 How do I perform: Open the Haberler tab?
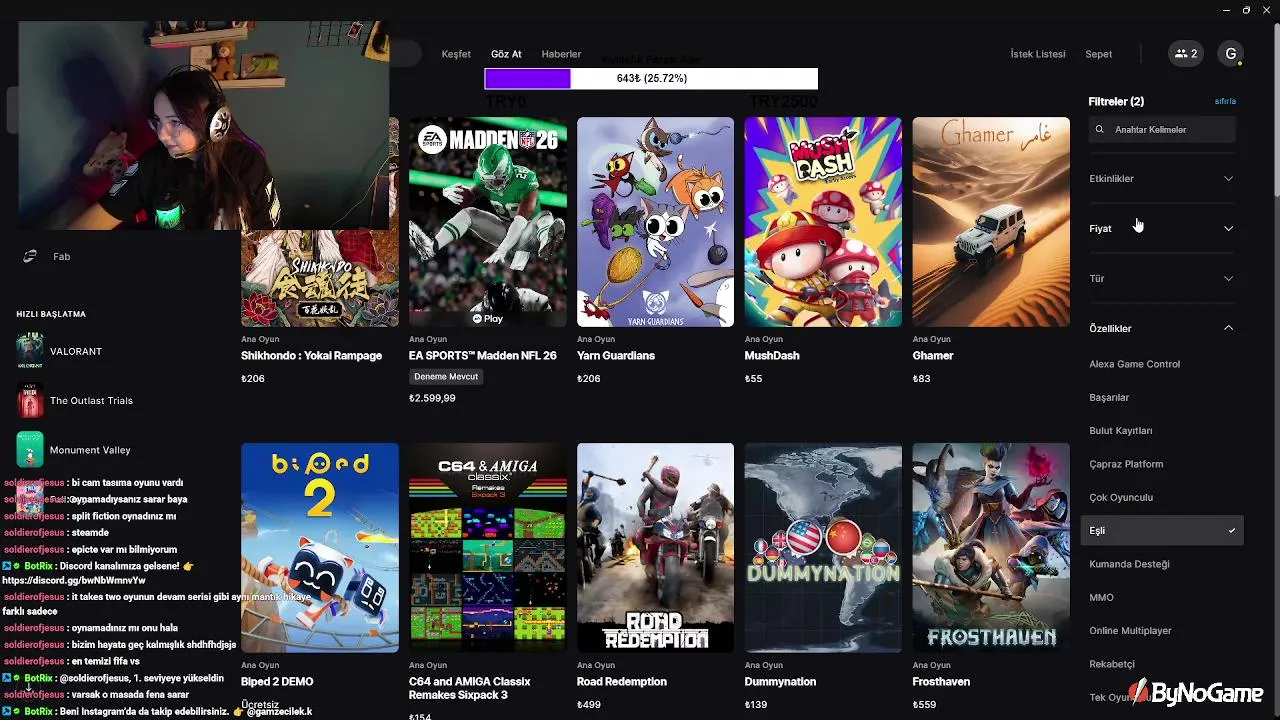click(561, 54)
